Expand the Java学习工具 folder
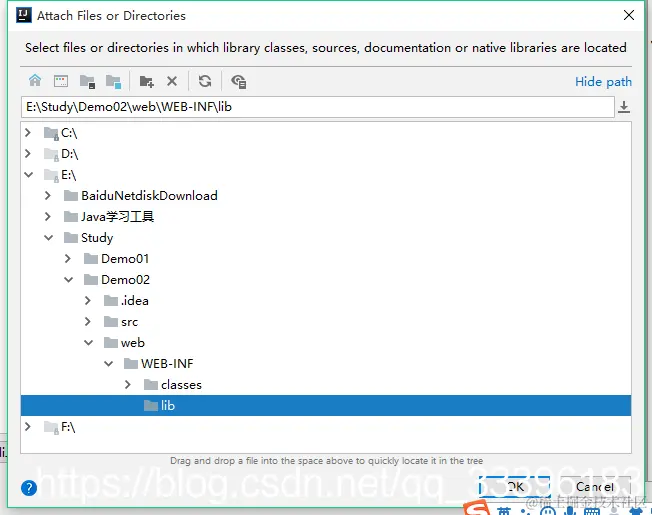This screenshot has width=652, height=515. [x=48, y=216]
